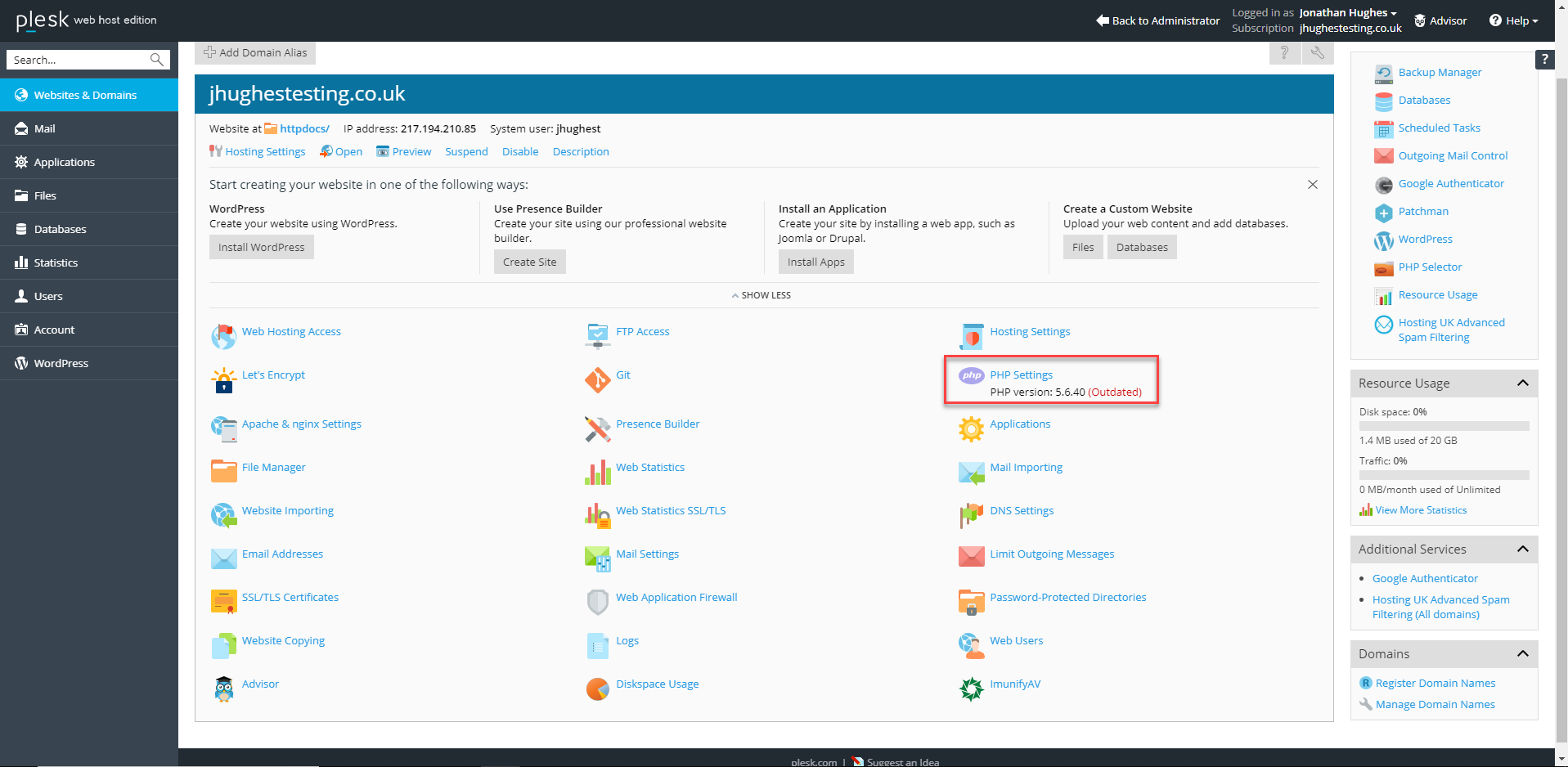
Task: Open the FTP Access icon
Action: point(598,336)
